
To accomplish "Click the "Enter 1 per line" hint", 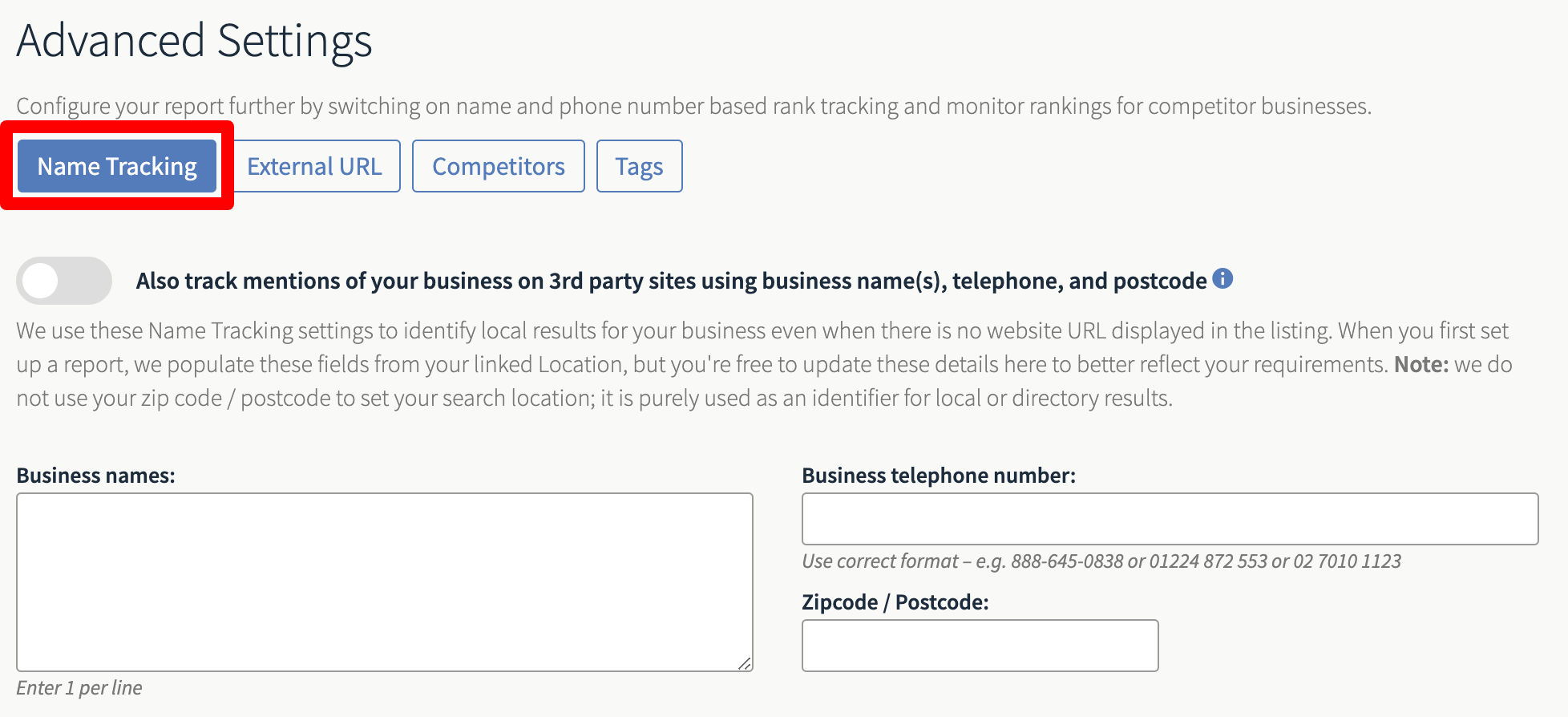I will tap(79, 688).
